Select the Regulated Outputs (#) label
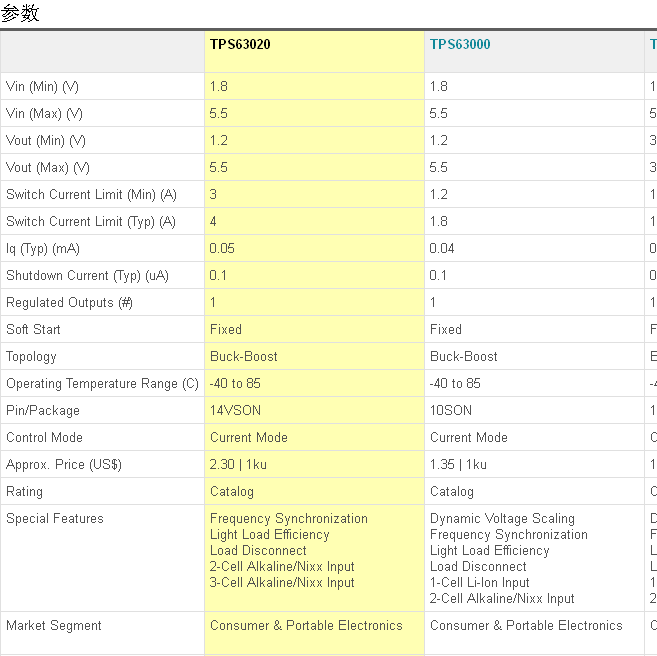The image size is (657, 656). (x=69, y=302)
